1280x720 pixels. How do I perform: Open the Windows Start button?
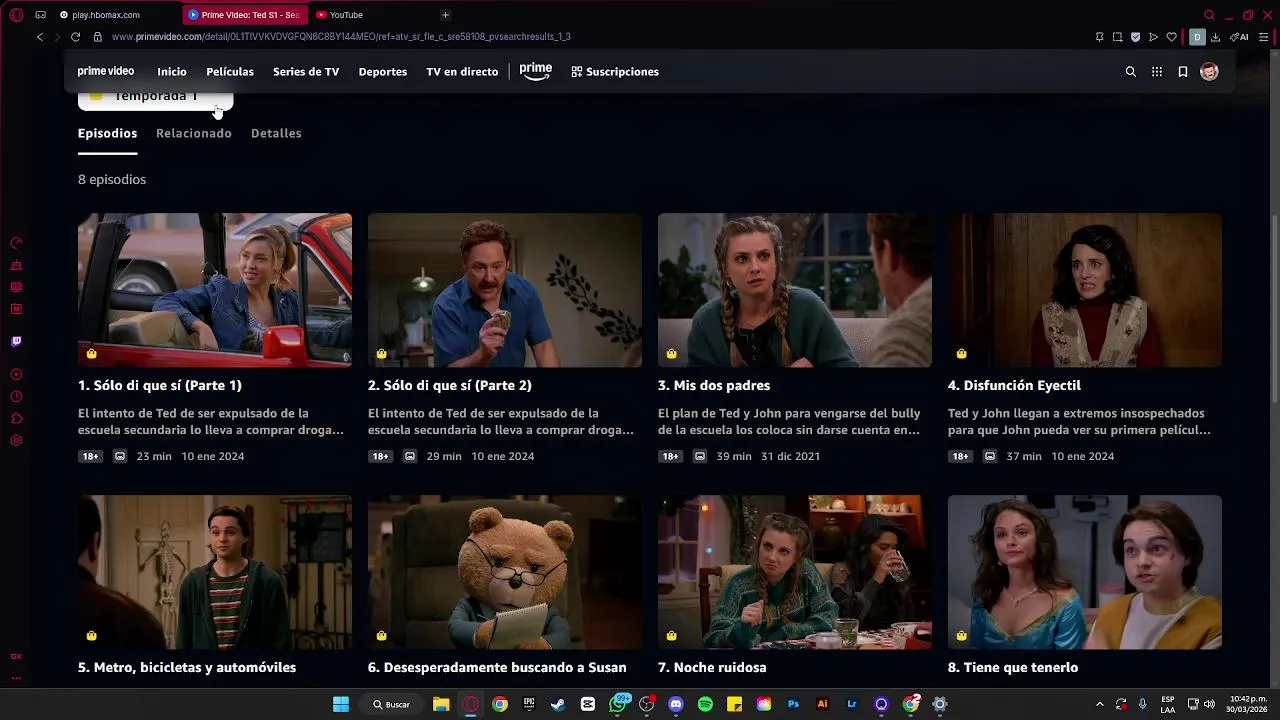341,704
